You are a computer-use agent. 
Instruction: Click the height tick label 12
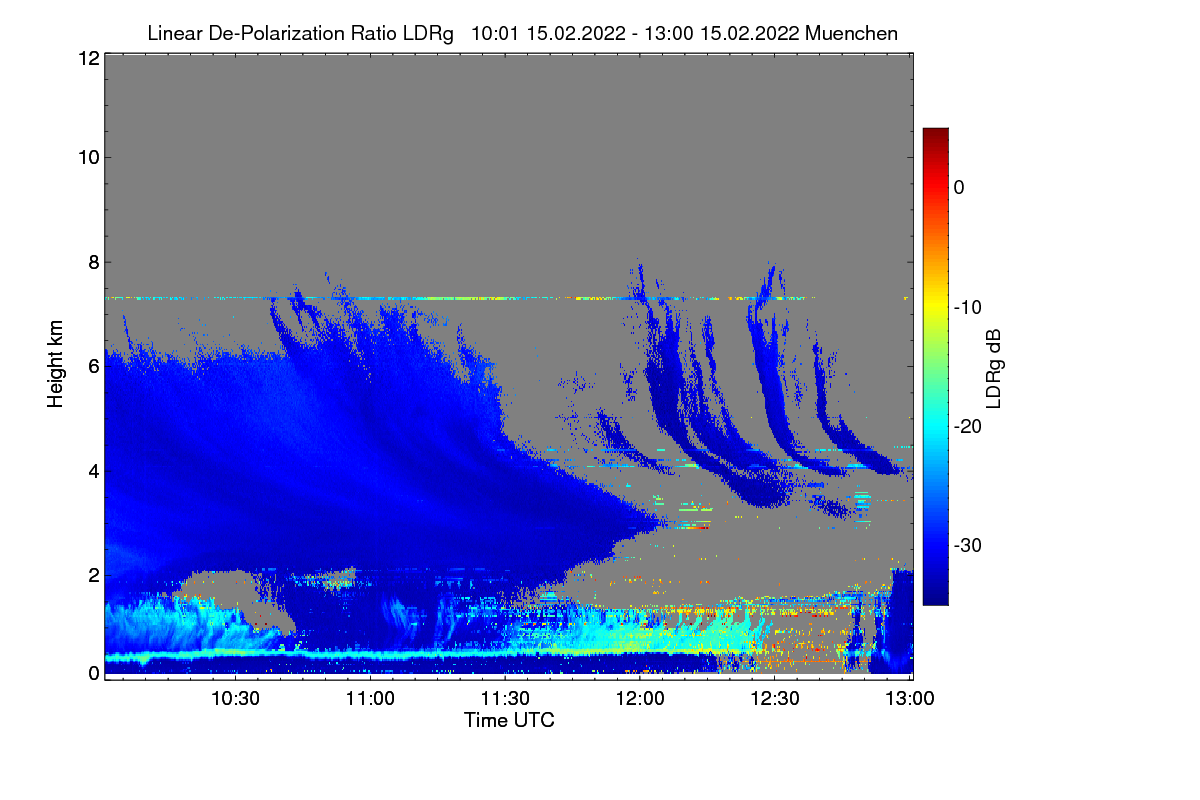click(88, 59)
